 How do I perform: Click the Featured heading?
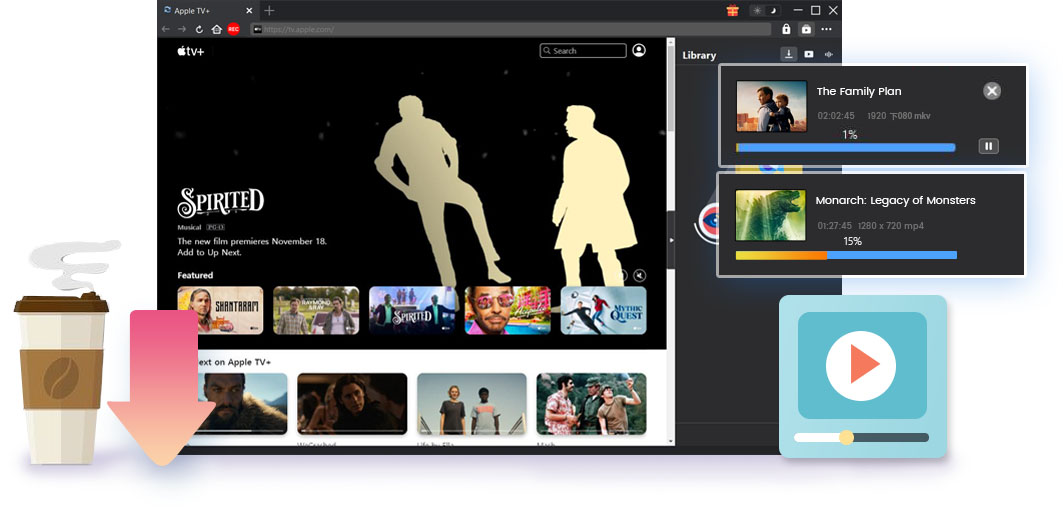point(195,275)
